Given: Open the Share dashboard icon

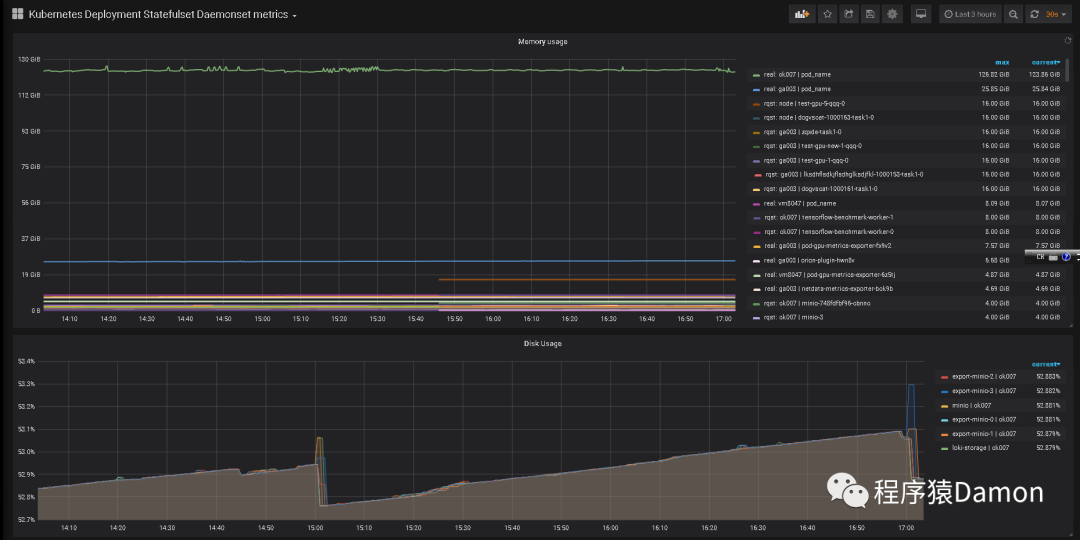Looking at the screenshot, I should (849, 14).
